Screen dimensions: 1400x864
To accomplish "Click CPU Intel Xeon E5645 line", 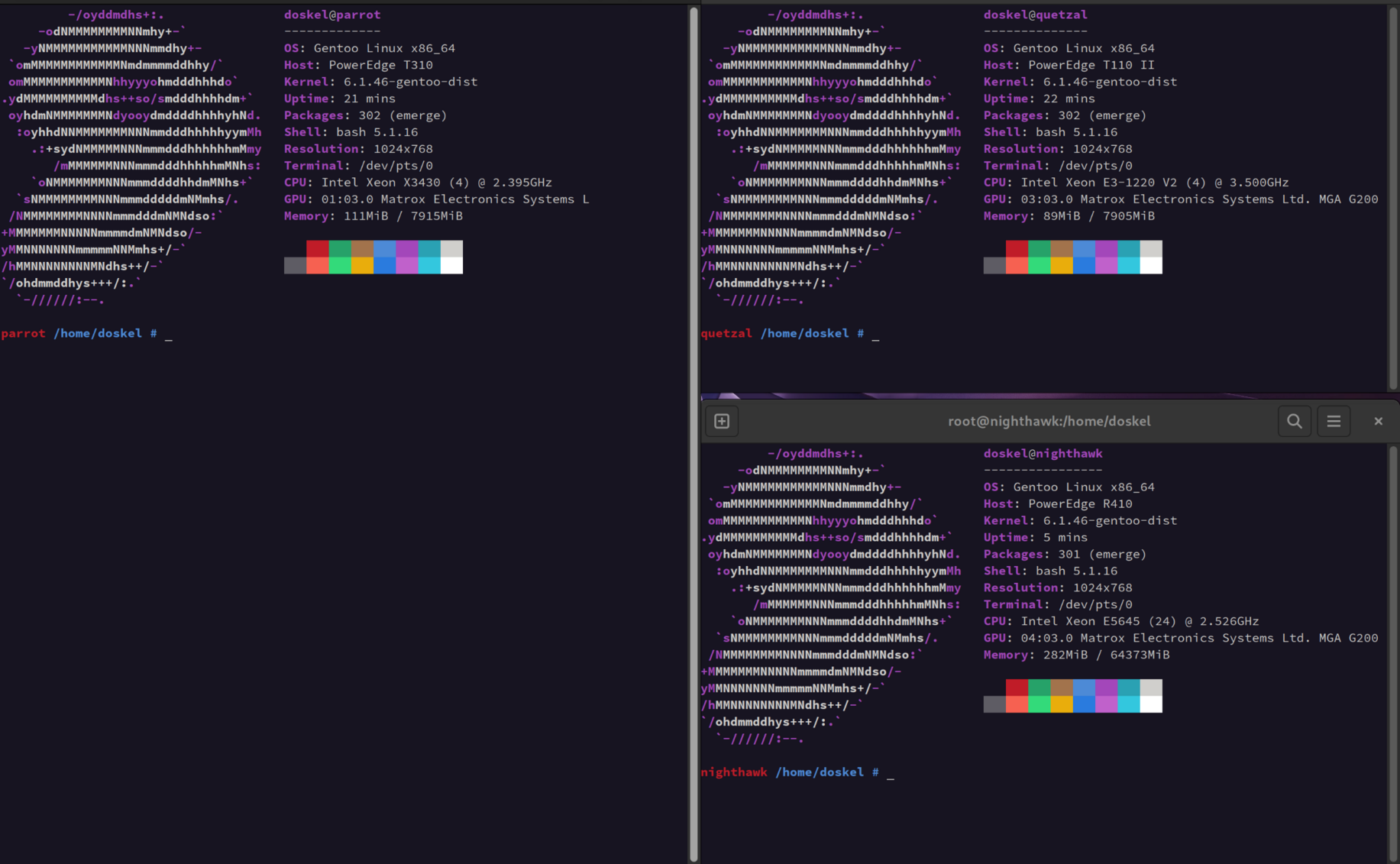I will pos(1121,622).
